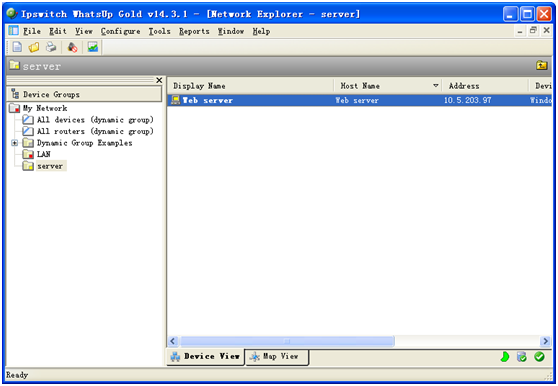Click the Print toolbar icon

tap(51, 47)
